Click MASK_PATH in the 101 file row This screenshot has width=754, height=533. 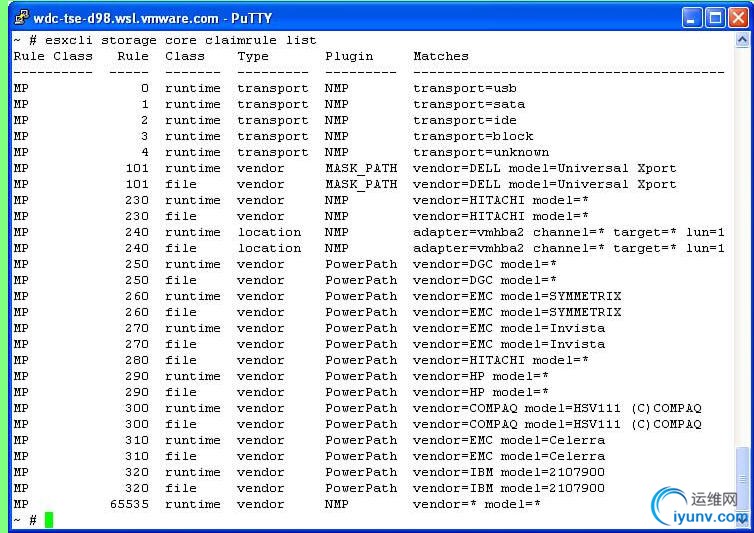pyautogui.click(x=361, y=184)
